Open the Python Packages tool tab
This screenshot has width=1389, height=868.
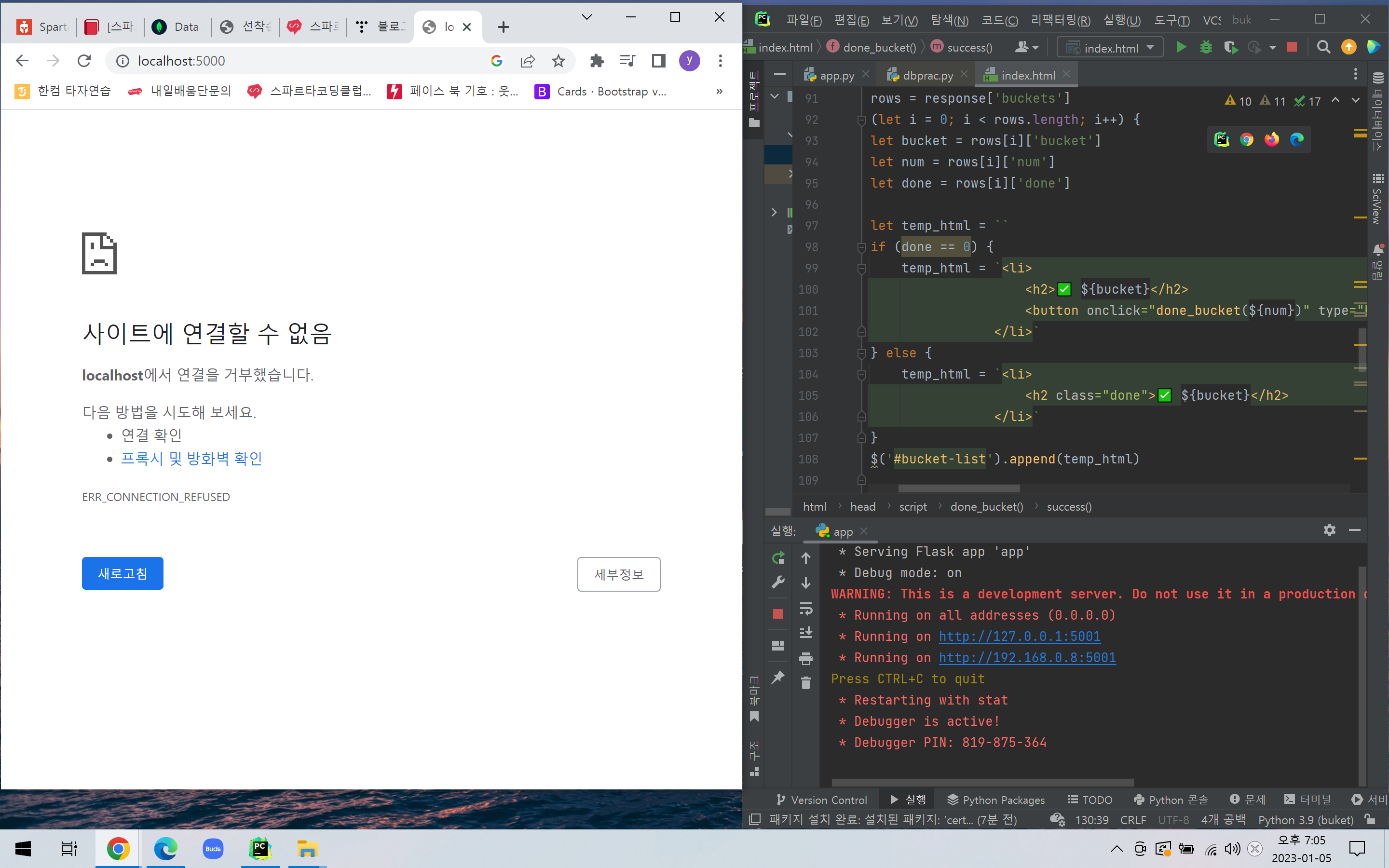pyautogui.click(x=996, y=800)
